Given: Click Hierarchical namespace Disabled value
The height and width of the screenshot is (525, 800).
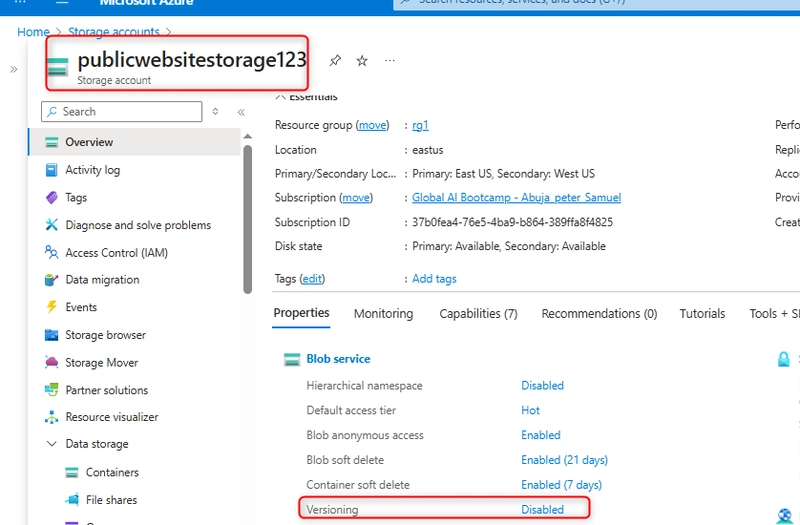Looking at the screenshot, I should 542,385.
